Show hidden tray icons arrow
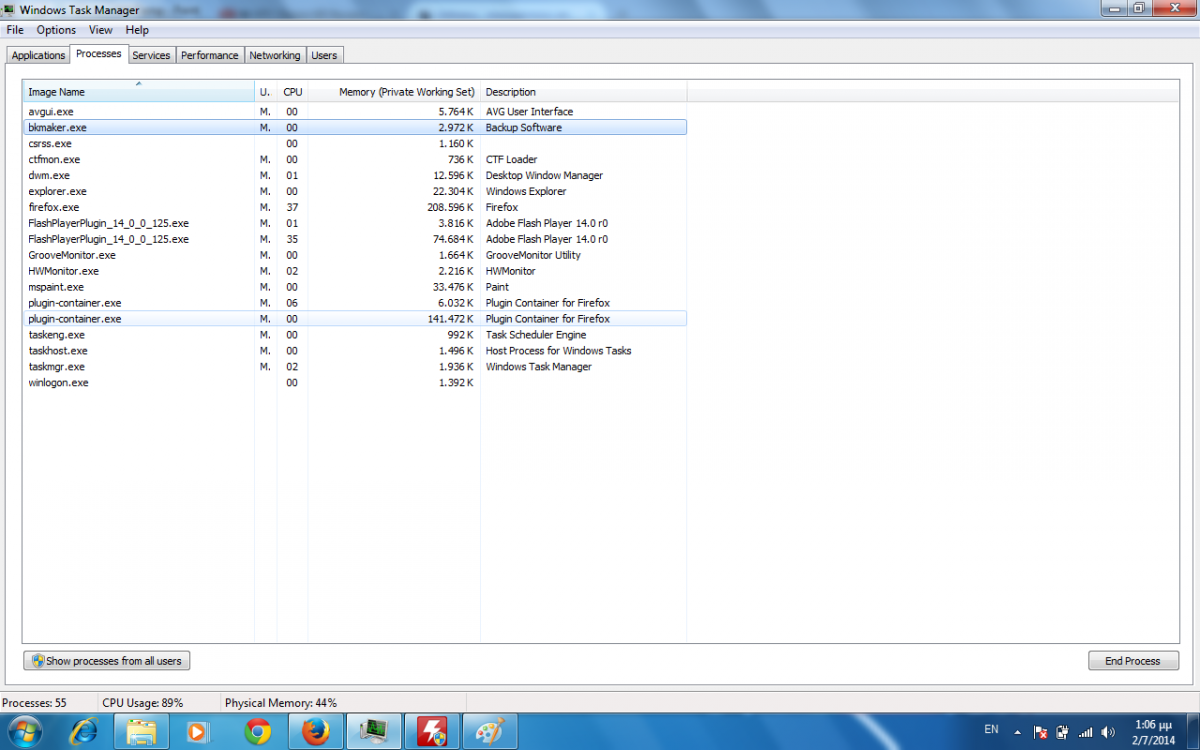The width and height of the screenshot is (1200, 750). coord(1018,731)
